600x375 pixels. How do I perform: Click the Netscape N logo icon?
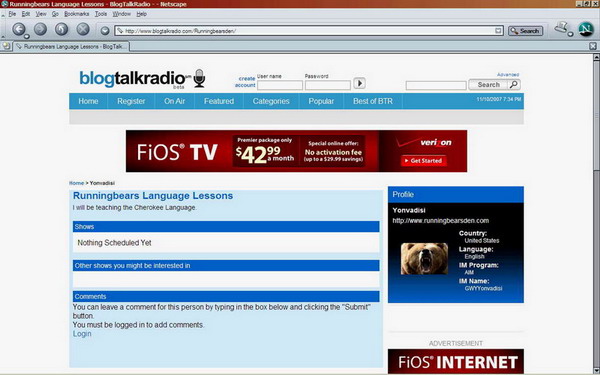[585, 29]
